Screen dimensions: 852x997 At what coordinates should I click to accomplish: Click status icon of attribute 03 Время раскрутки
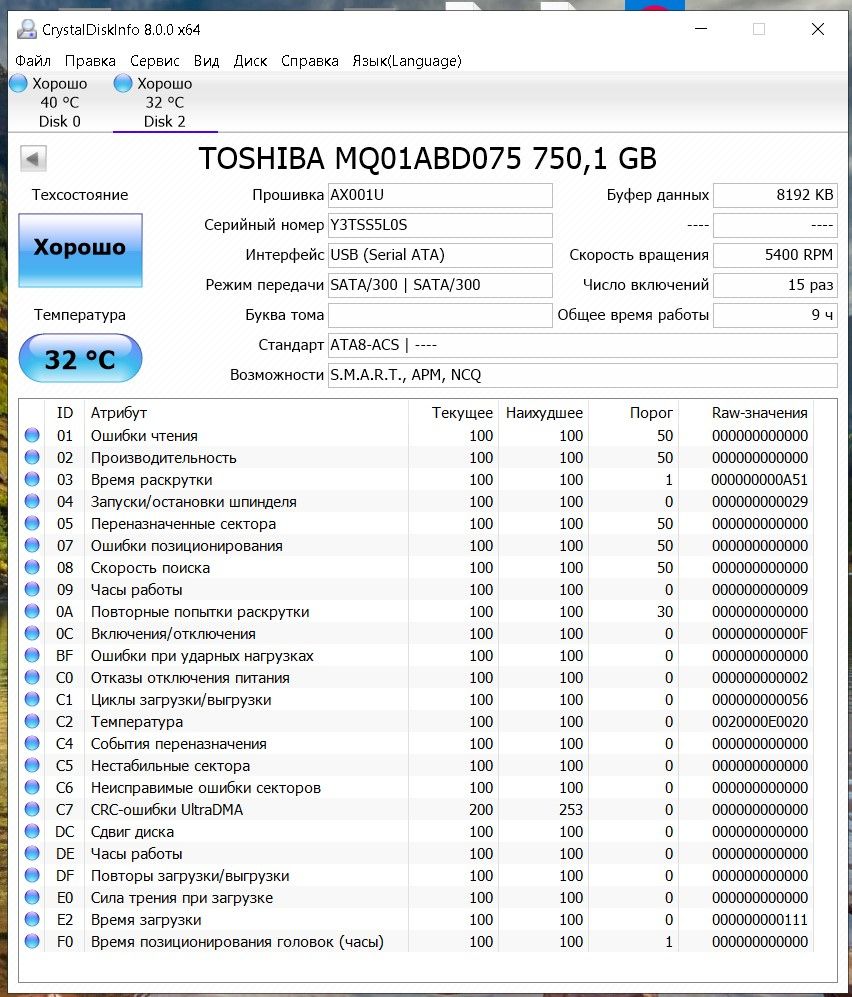tap(32, 479)
